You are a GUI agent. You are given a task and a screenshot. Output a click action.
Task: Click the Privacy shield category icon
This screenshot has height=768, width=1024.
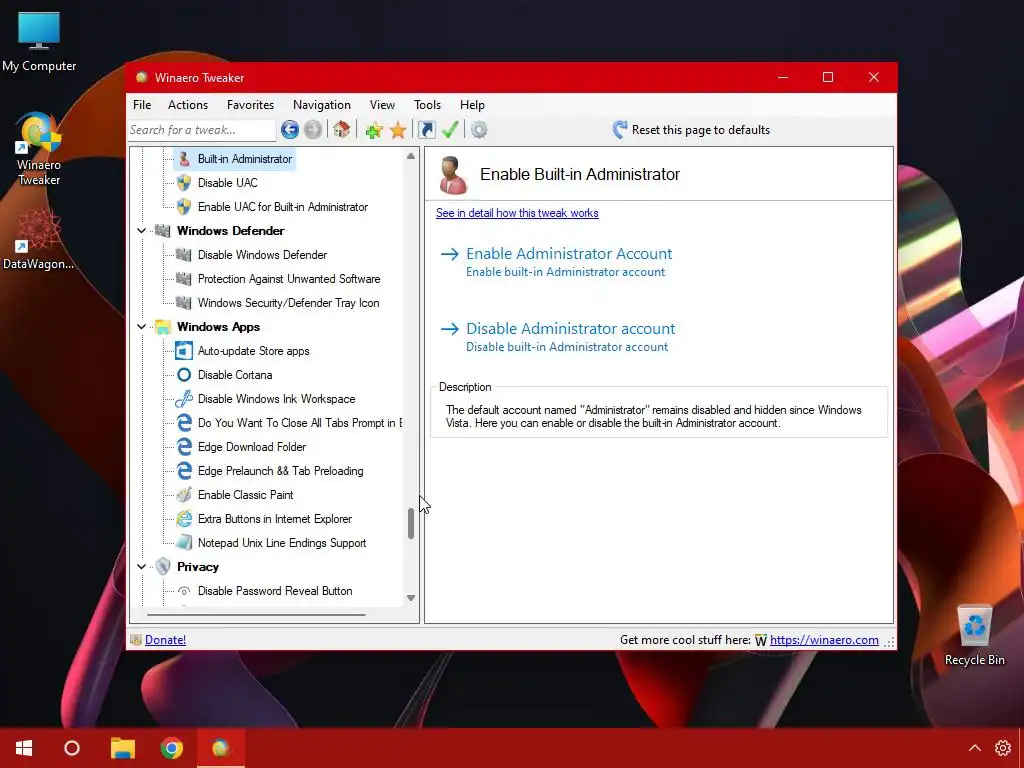(163, 567)
